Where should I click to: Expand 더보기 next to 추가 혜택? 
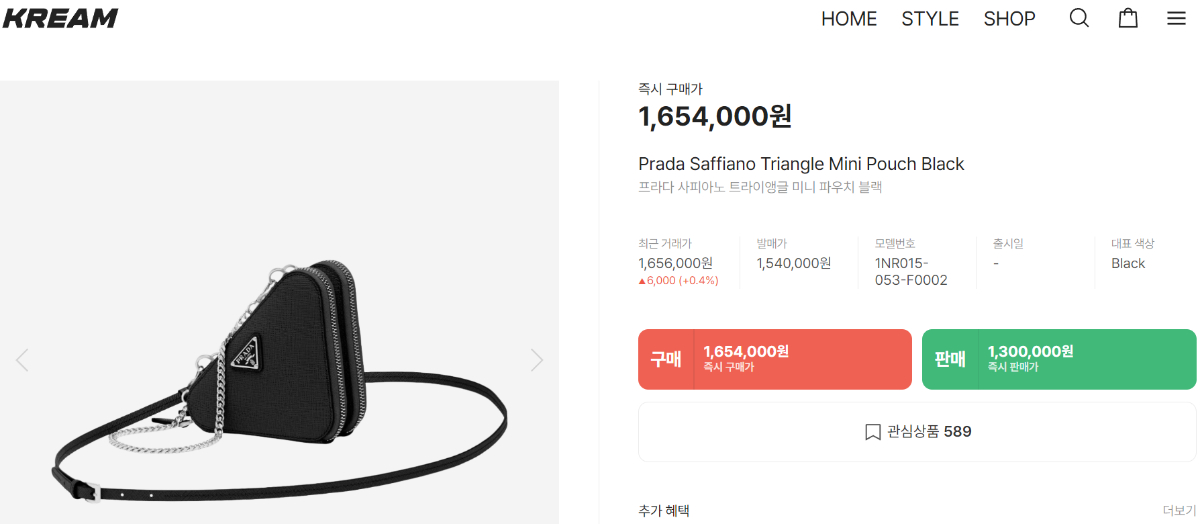[1179, 511]
